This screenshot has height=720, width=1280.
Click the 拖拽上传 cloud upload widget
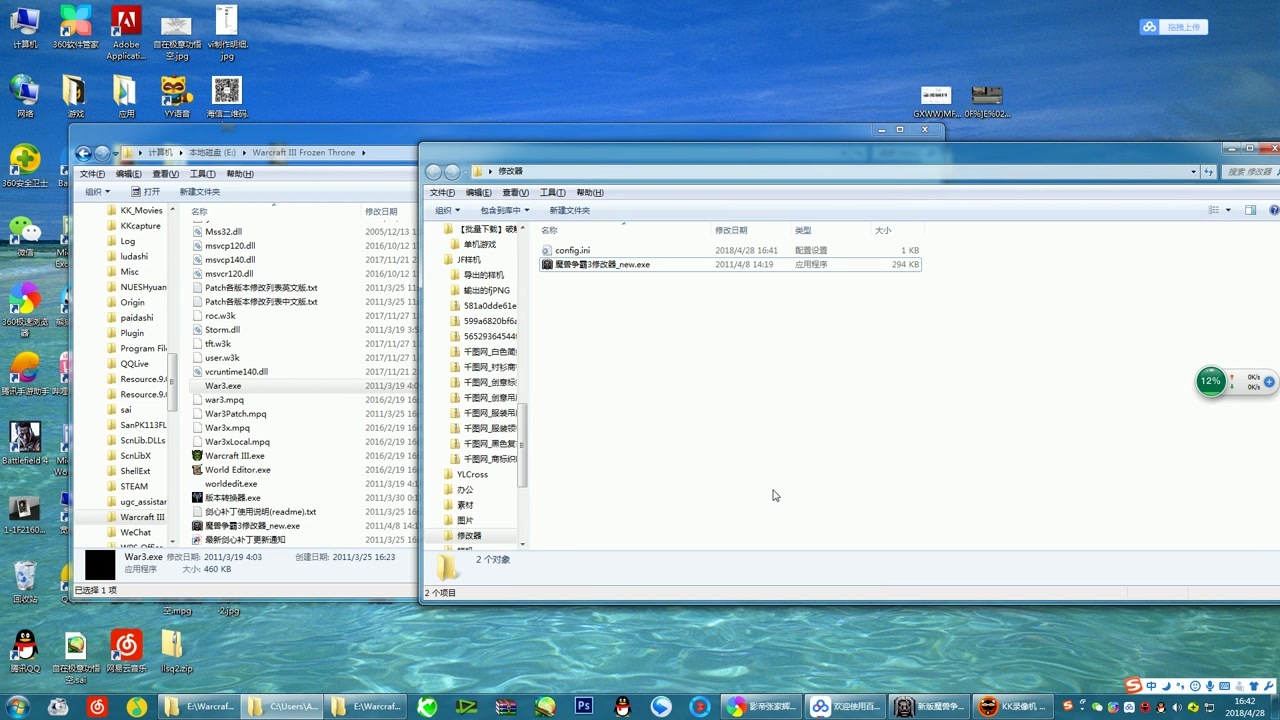point(1174,27)
